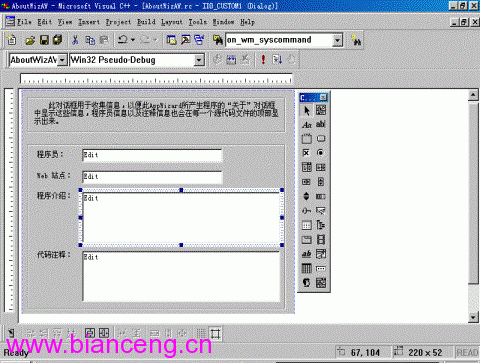The height and width of the screenshot is (363, 480).
Task: Choose the Radio Button control tool
Action: (x=321, y=153)
